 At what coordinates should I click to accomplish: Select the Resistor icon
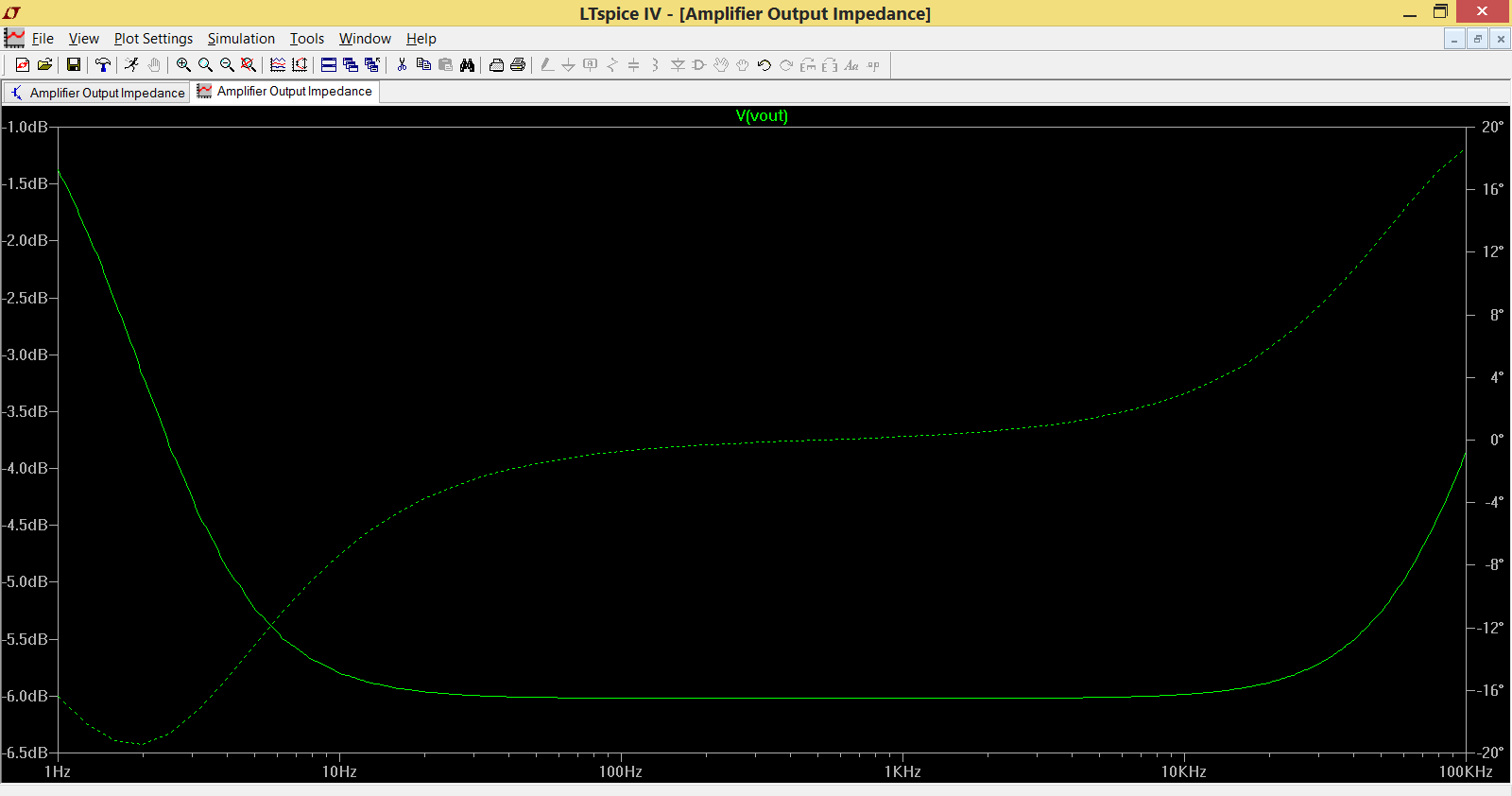612,65
